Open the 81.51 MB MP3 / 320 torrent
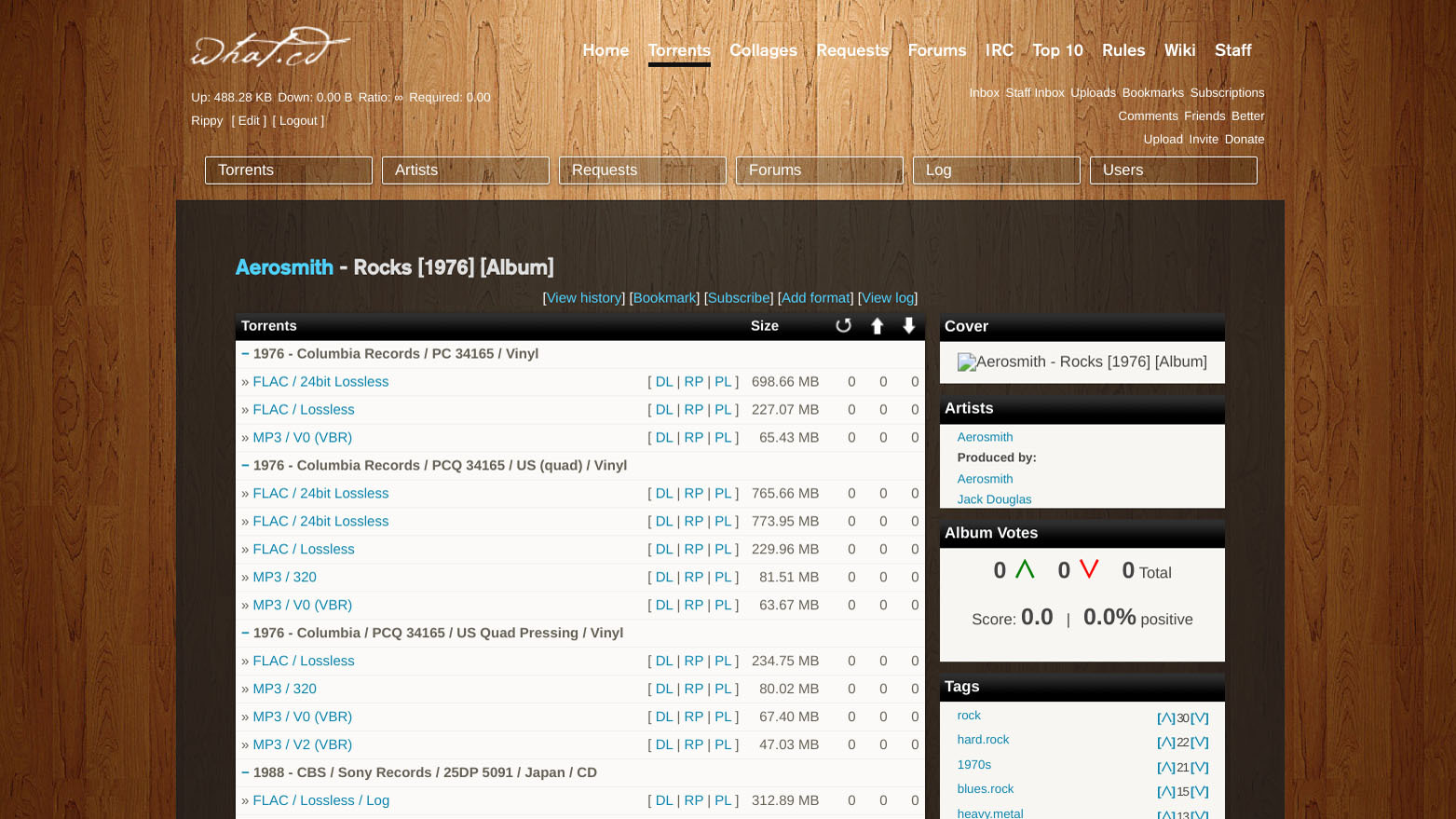The height and width of the screenshot is (819, 1456). point(285,578)
